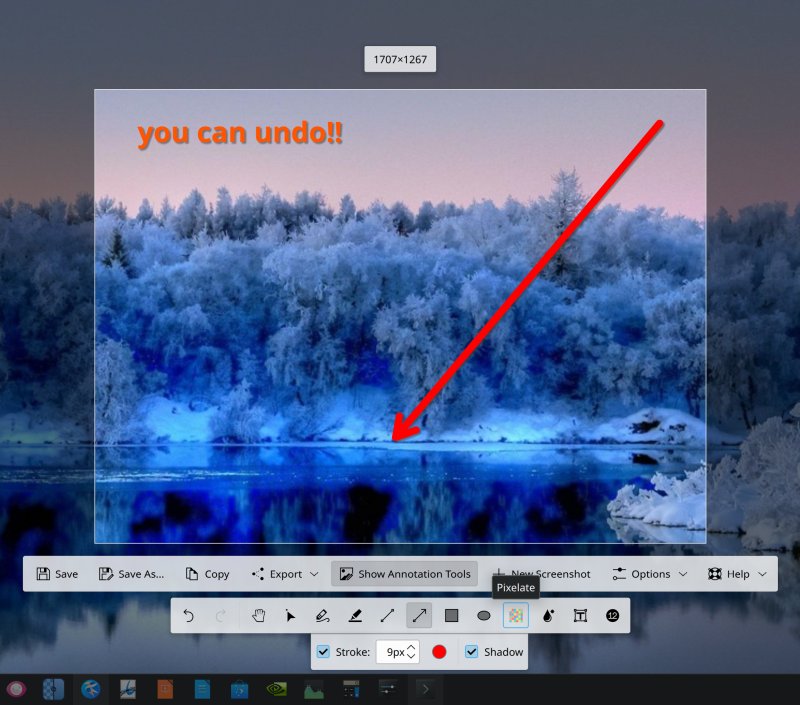The height and width of the screenshot is (705, 800).
Task: Pick the Freehand pen tool
Action: point(322,616)
